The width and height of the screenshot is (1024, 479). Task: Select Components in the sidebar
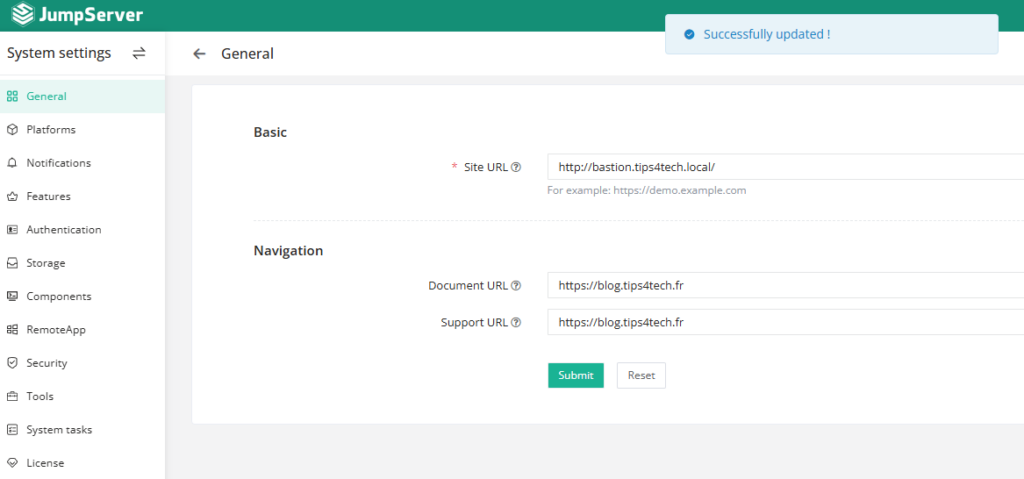58,297
